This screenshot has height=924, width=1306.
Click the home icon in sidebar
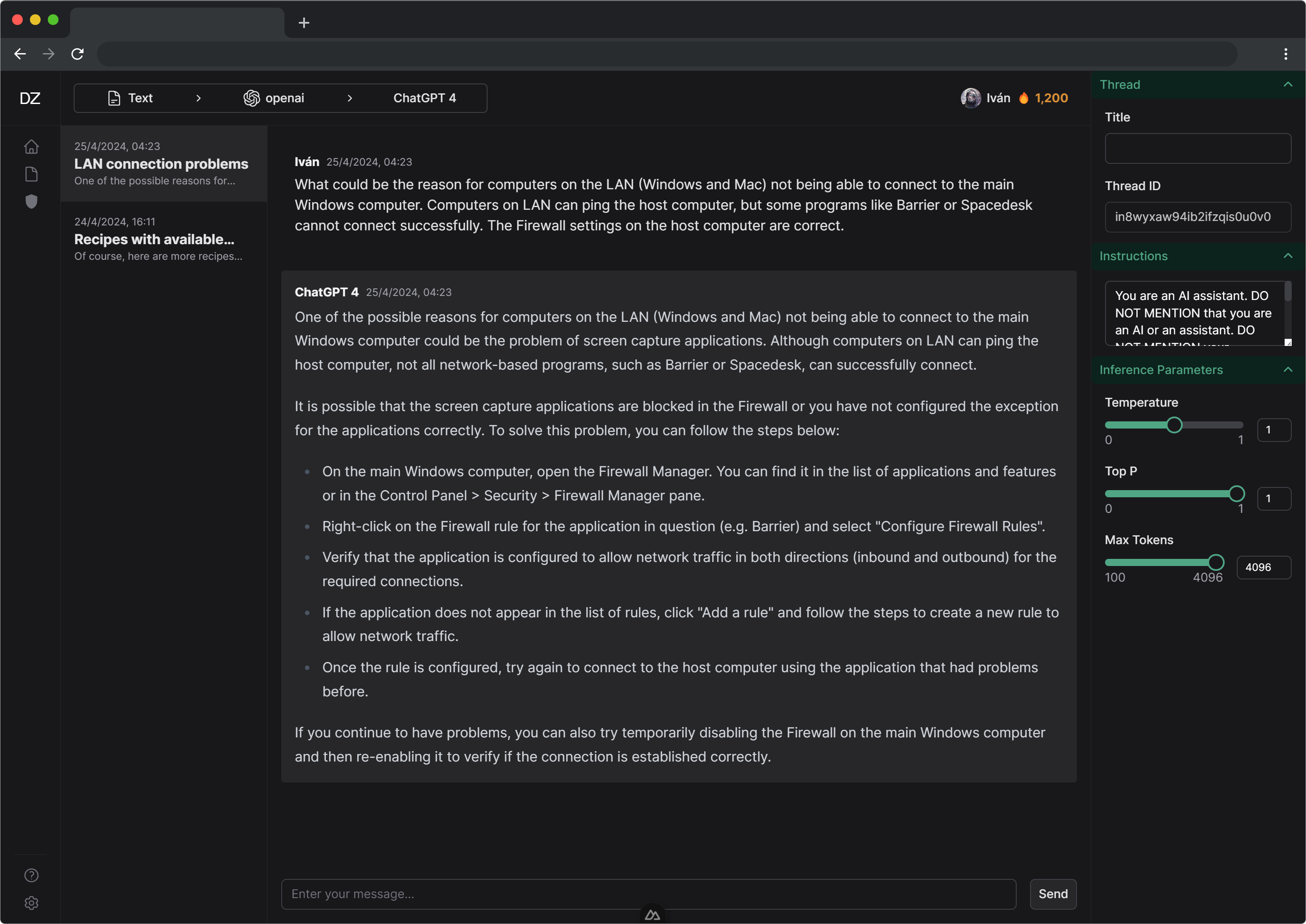click(31, 147)
